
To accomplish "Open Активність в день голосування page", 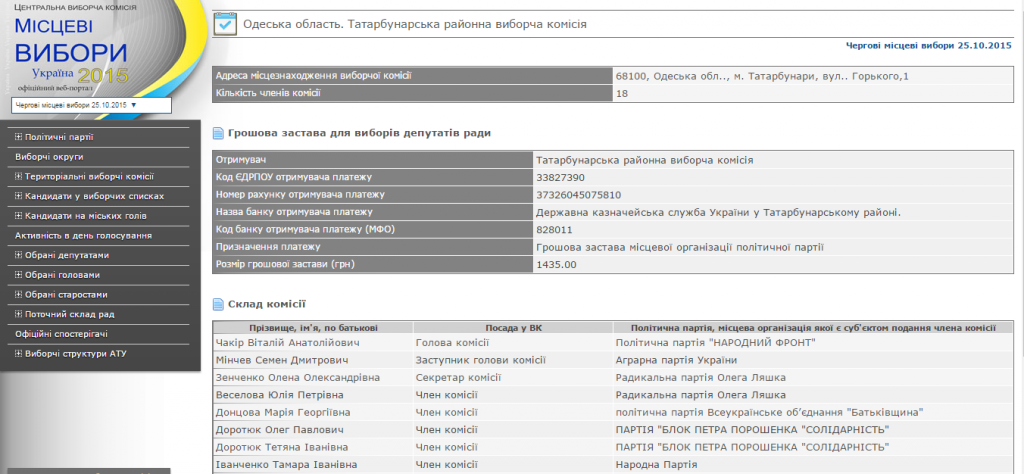I will click(83, 235).
